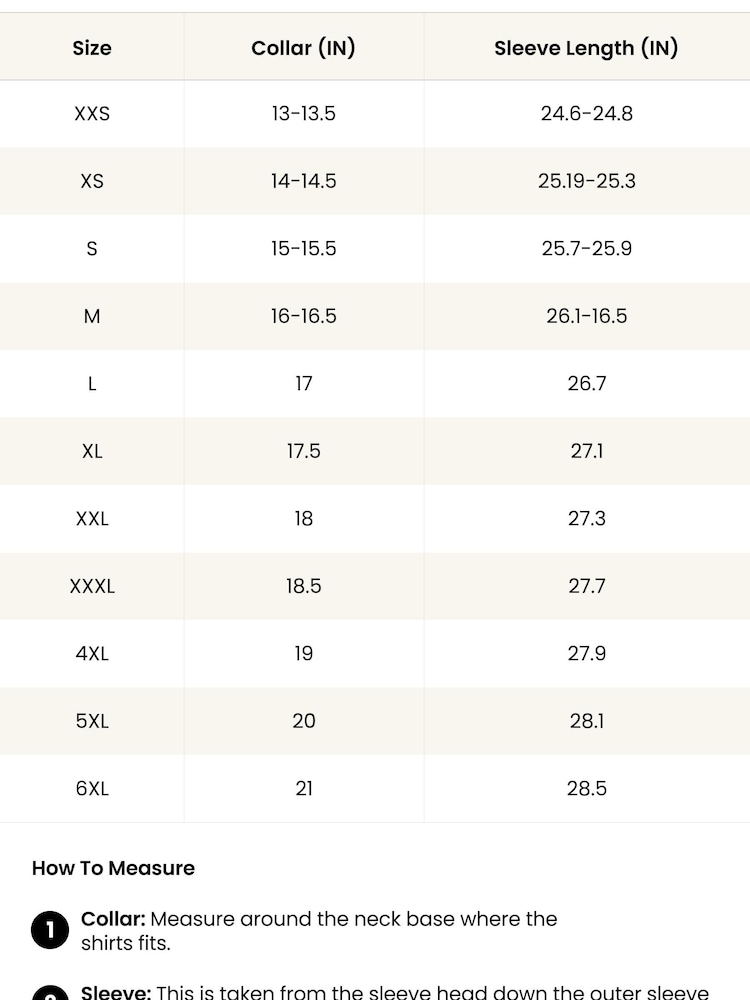This screenshot has height=1000, width=750.
Task: Click sleeve length value 26.1-16.5
Action: (587, 316)
